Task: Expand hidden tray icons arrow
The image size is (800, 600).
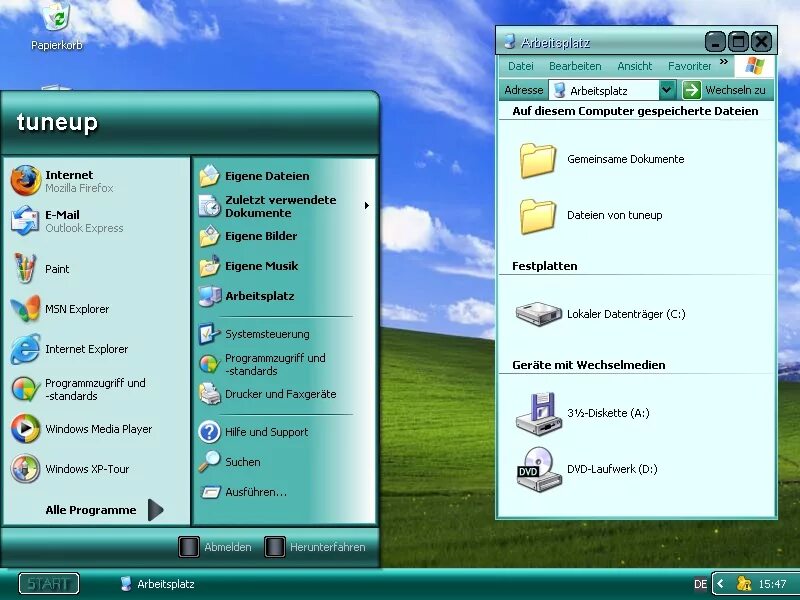Action: point(720,583)
